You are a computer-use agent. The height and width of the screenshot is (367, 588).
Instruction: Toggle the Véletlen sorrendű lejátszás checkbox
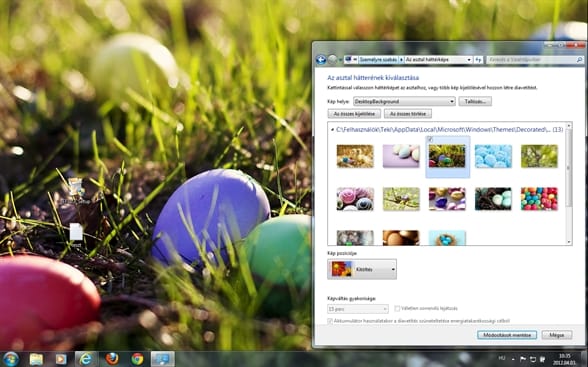(x=397, y=309)
